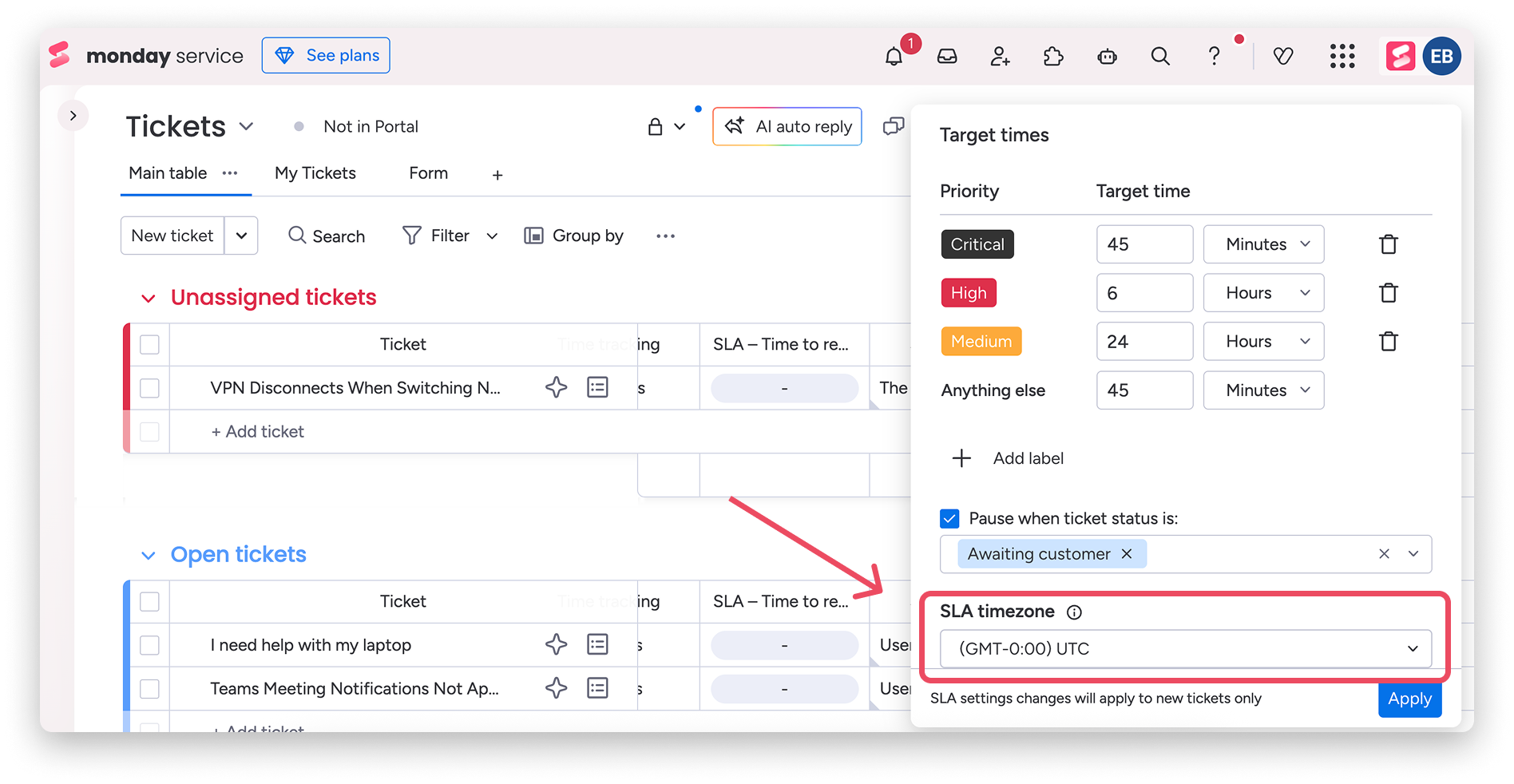The image size is (1514, 784).
Task: Switch to the Form tab
Action: click(x=428, y=173)
